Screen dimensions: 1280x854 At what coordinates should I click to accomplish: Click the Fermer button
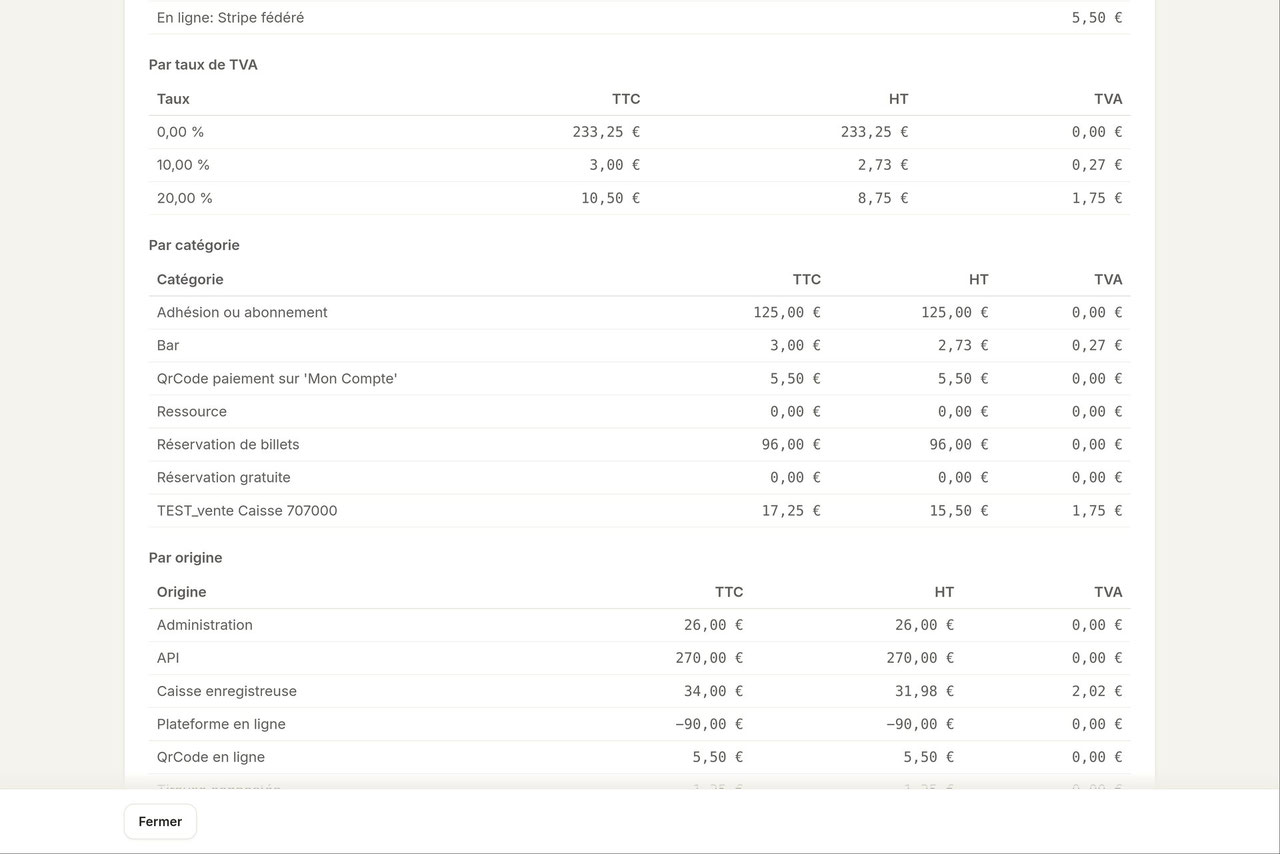[160, 821]
